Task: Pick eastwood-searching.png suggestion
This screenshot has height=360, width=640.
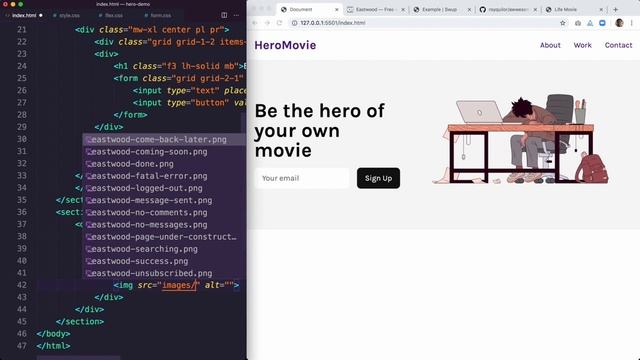Action: [164, 249]
